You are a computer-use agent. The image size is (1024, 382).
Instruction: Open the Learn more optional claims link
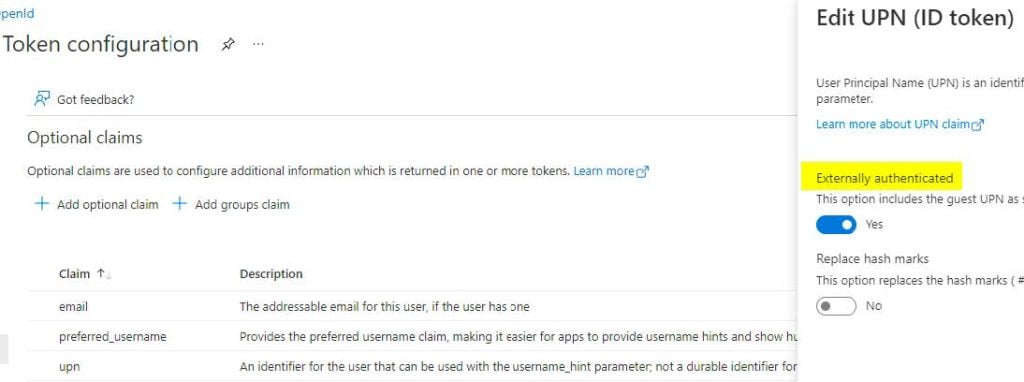click(603, 171)
